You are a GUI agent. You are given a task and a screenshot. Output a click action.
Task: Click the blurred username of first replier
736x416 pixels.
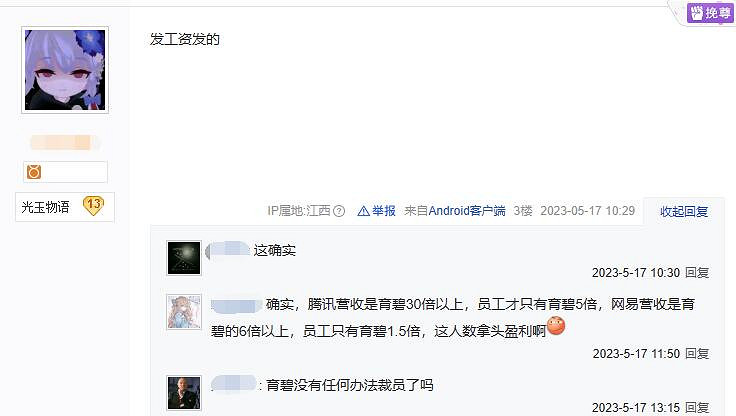[228, 250]
